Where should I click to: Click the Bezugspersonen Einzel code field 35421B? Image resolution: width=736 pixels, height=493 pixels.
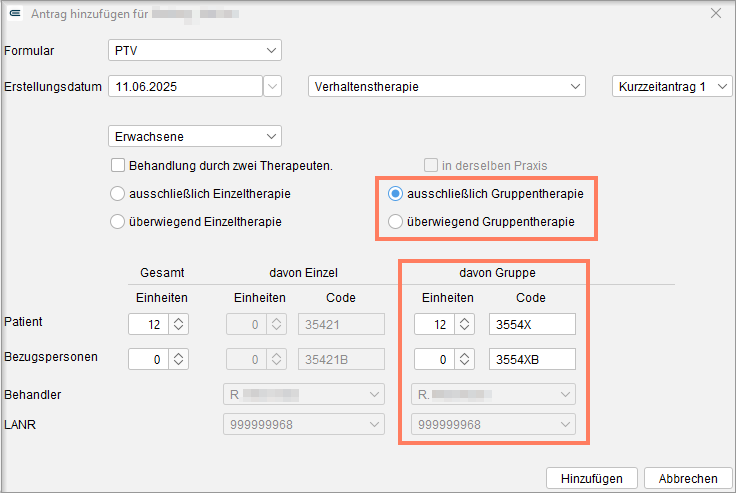[x=341, y=359]
